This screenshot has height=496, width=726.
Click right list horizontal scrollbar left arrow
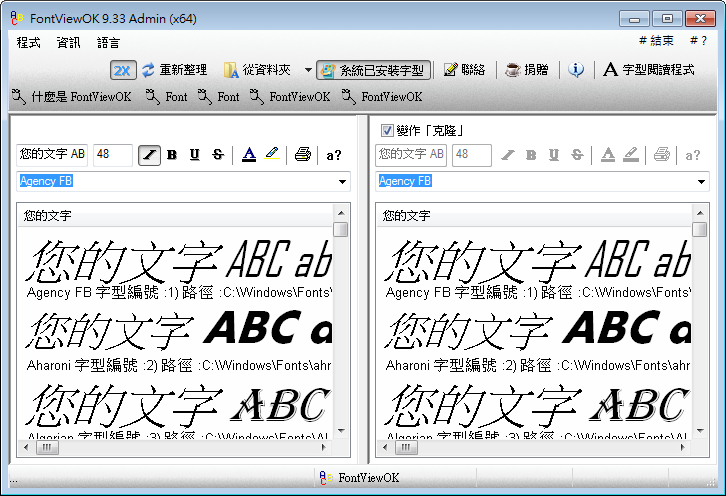(385, 447)
